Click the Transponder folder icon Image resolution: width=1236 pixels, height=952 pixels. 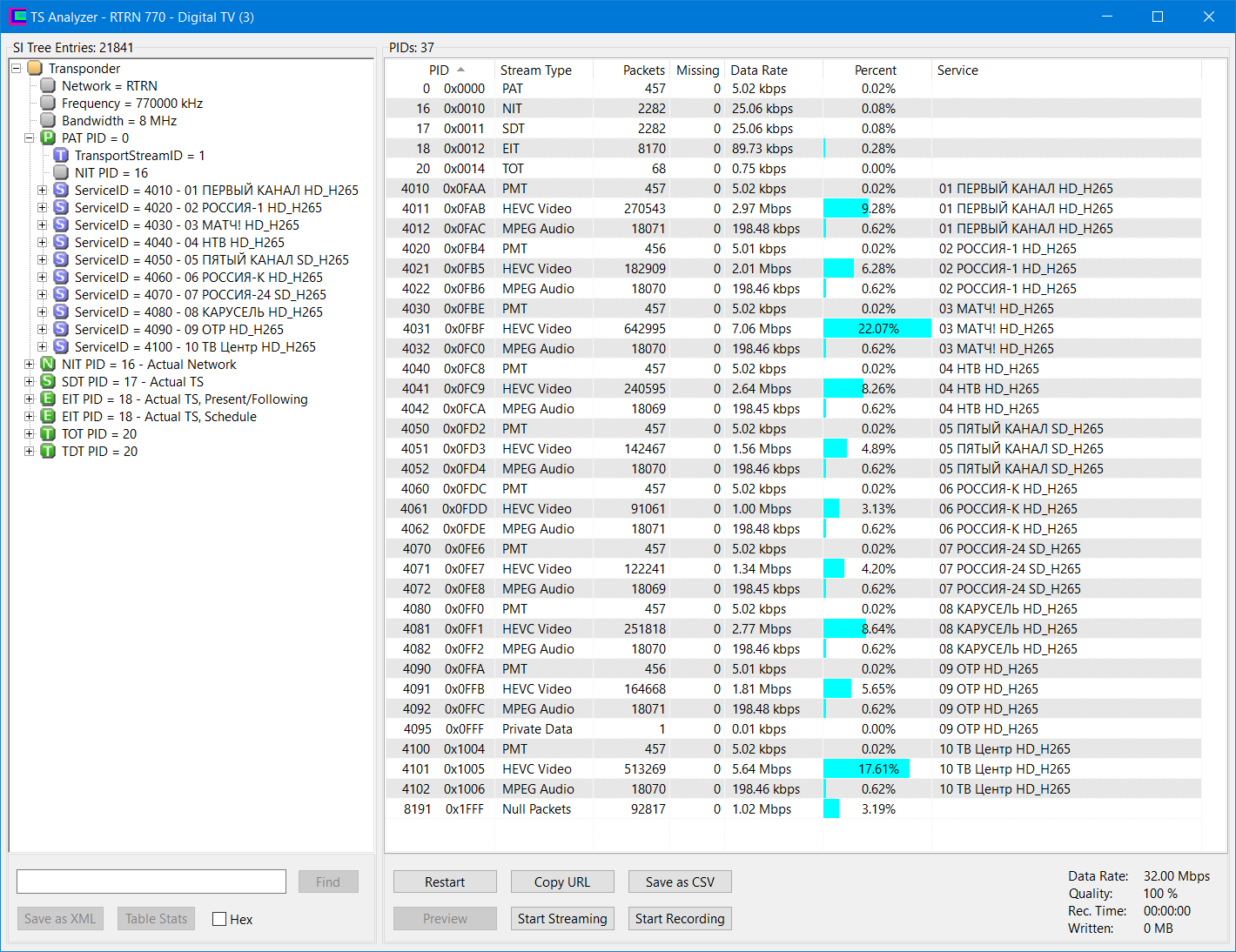pyautogui.click(x=35, y=69)
